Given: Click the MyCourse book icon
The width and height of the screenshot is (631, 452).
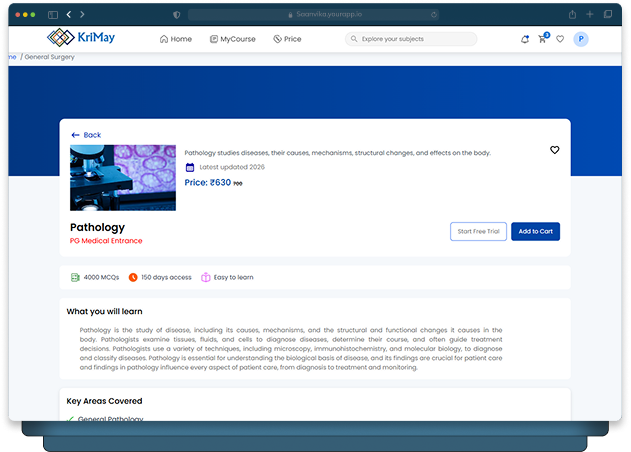Looking at the screenshot, I should (214, 39).
